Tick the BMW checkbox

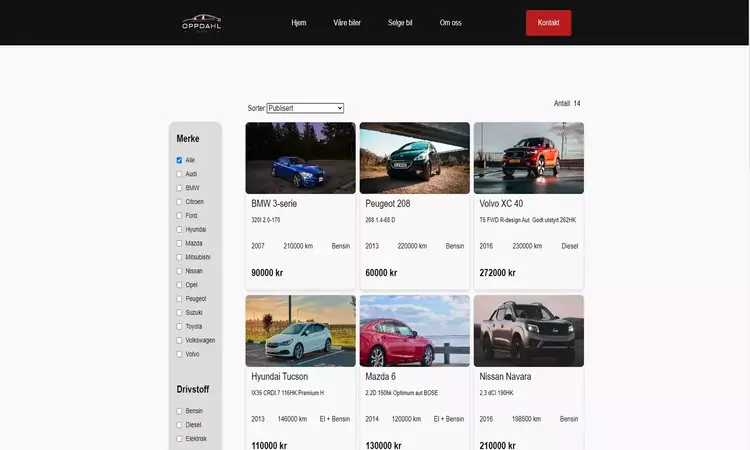coord(180,188)
